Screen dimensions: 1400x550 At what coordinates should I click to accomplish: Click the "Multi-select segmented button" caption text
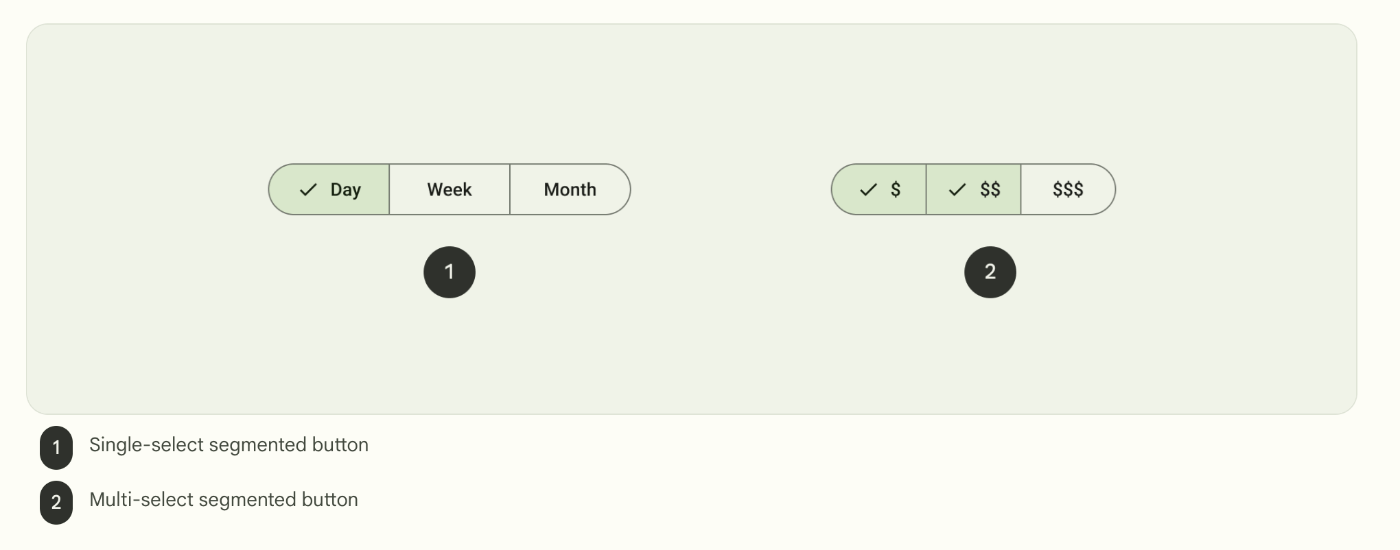coord(223,499)
